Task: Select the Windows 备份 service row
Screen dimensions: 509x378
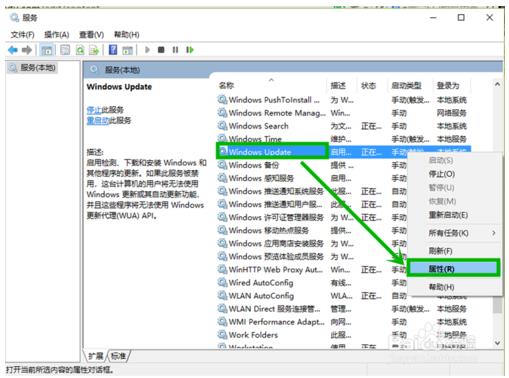Action: click(312, 165)
